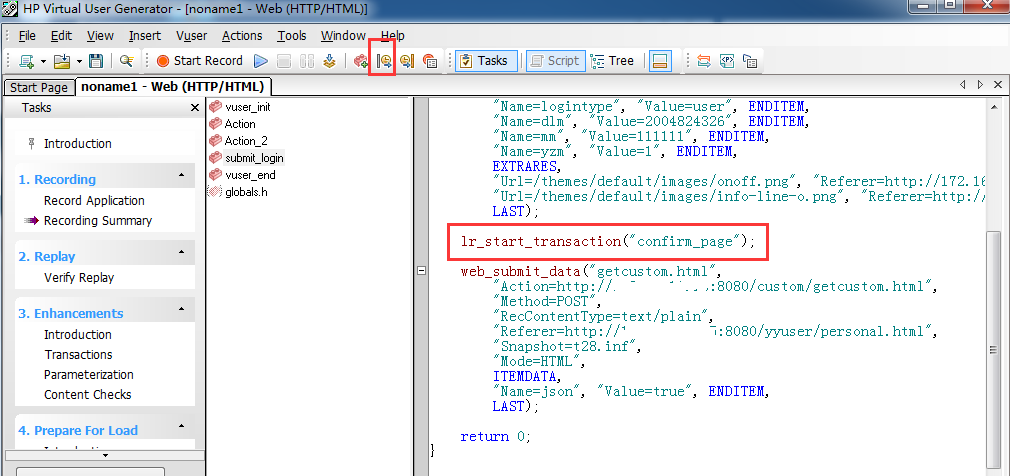1010x476 pixels.
Task: Open Recording Summary task
Action: coord(97,220)
